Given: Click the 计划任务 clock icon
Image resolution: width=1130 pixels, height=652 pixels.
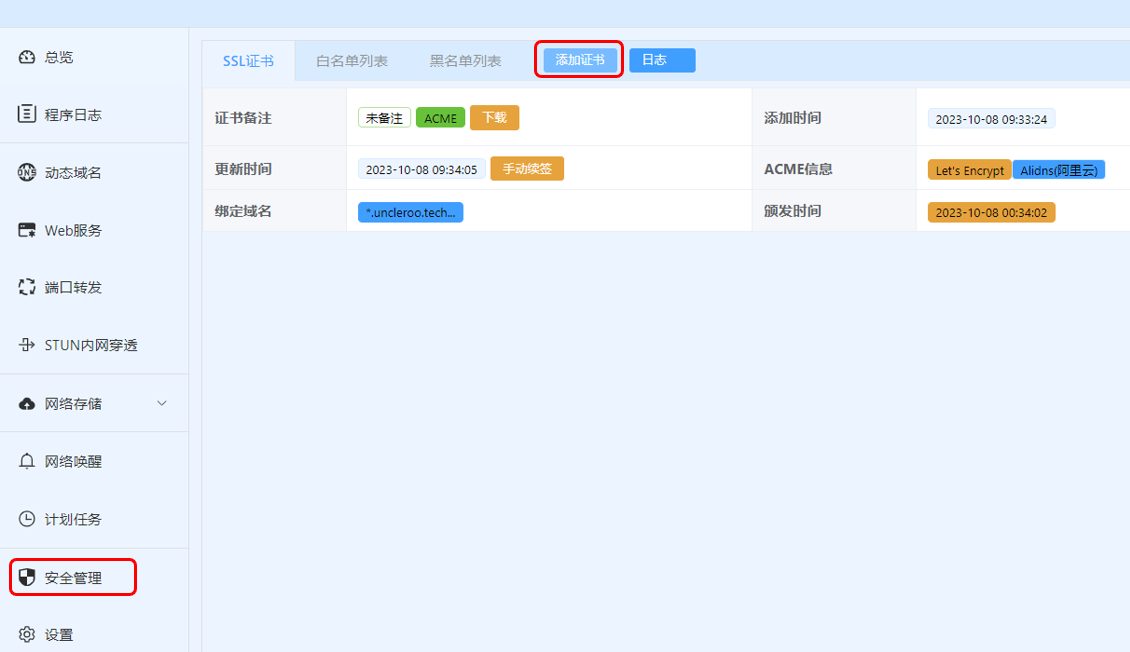Looking at the screenshot, I should coord(27,519).
